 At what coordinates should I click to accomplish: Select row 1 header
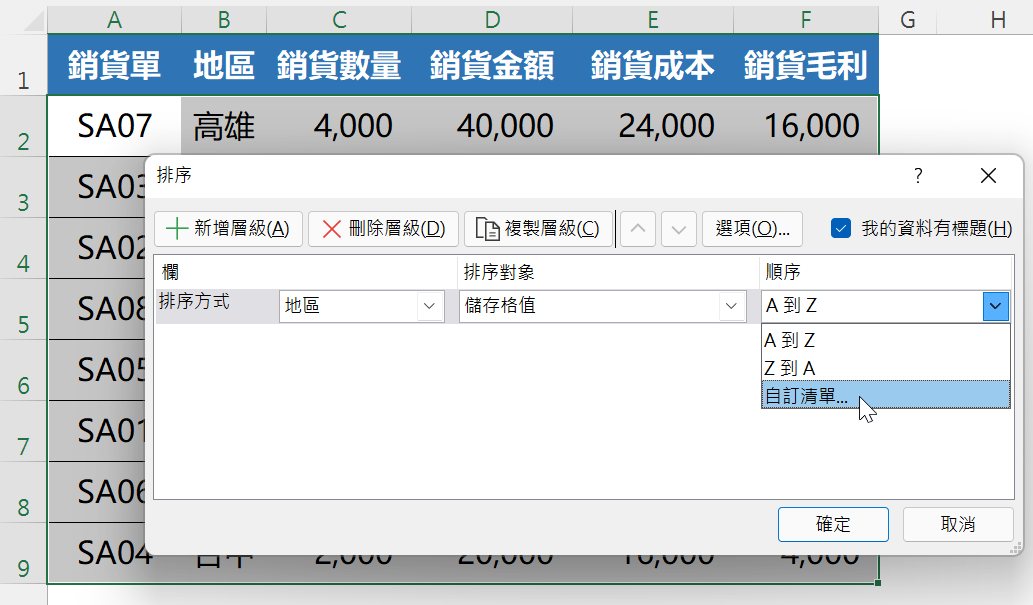[24, 65]
